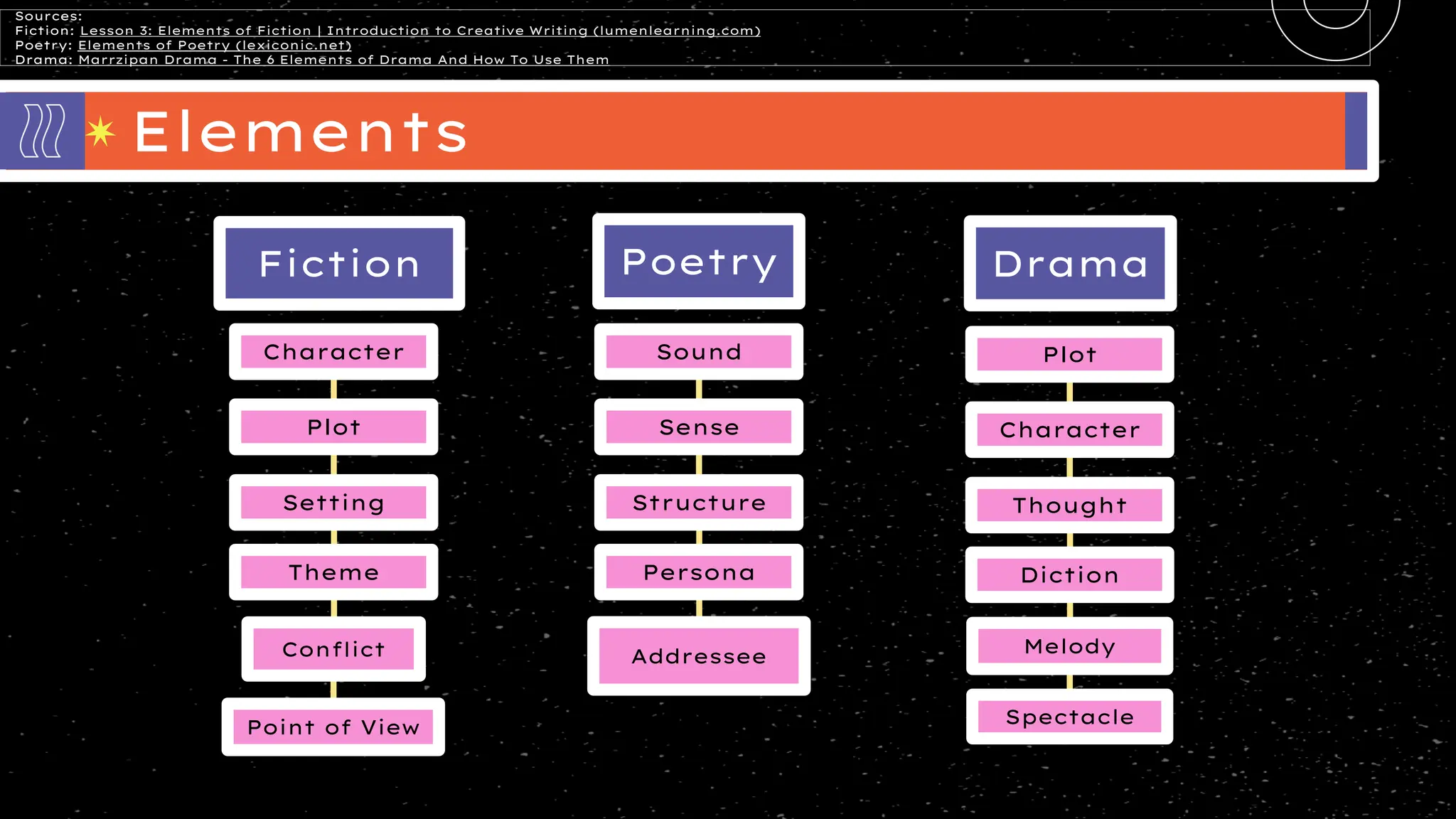
Task: Click the Point of View box
Action: (333, 727)
